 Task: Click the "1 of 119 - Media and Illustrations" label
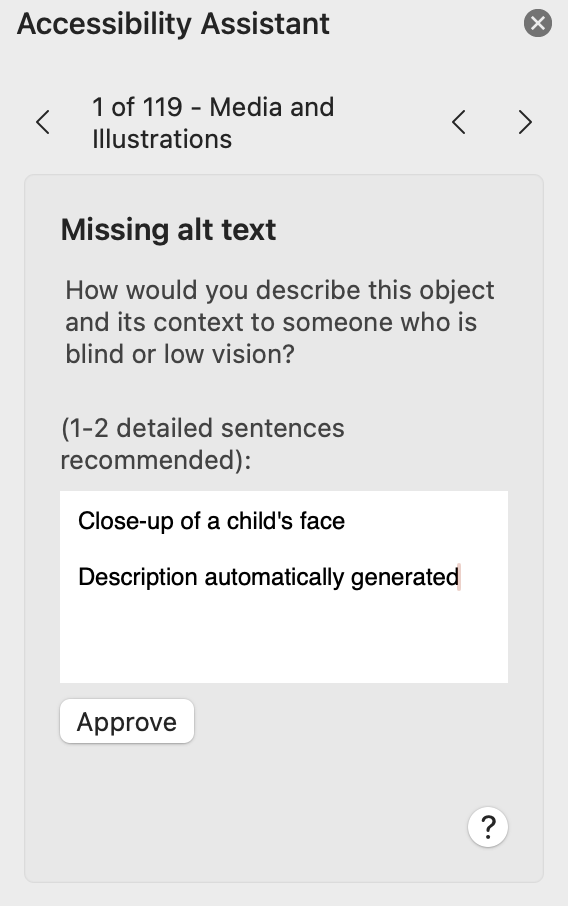coord(213,122)
